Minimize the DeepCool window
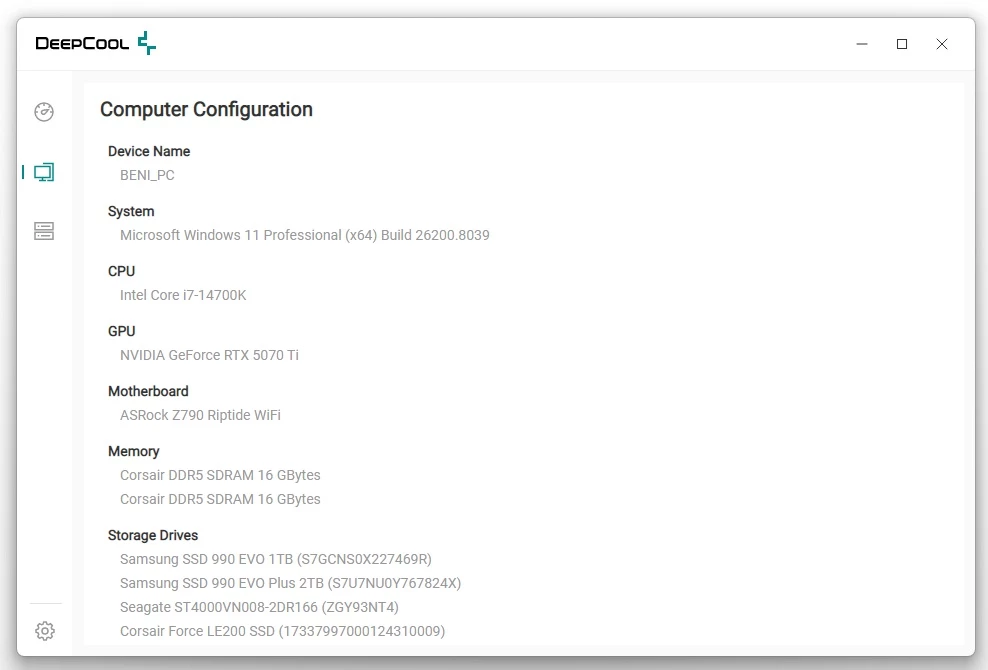 click(862, 44)
